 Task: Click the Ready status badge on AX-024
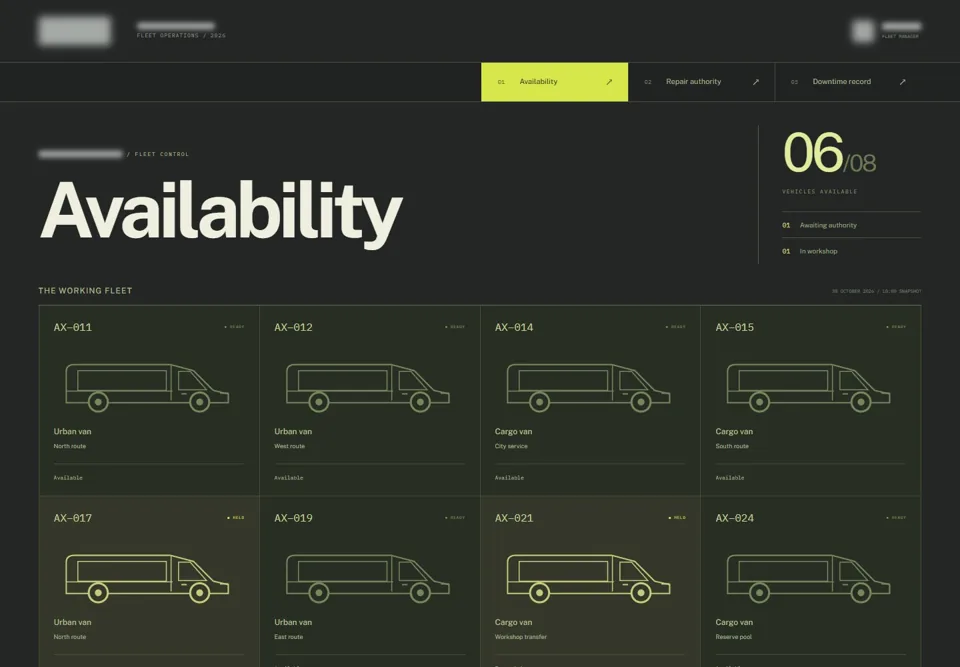pos(896,518)
